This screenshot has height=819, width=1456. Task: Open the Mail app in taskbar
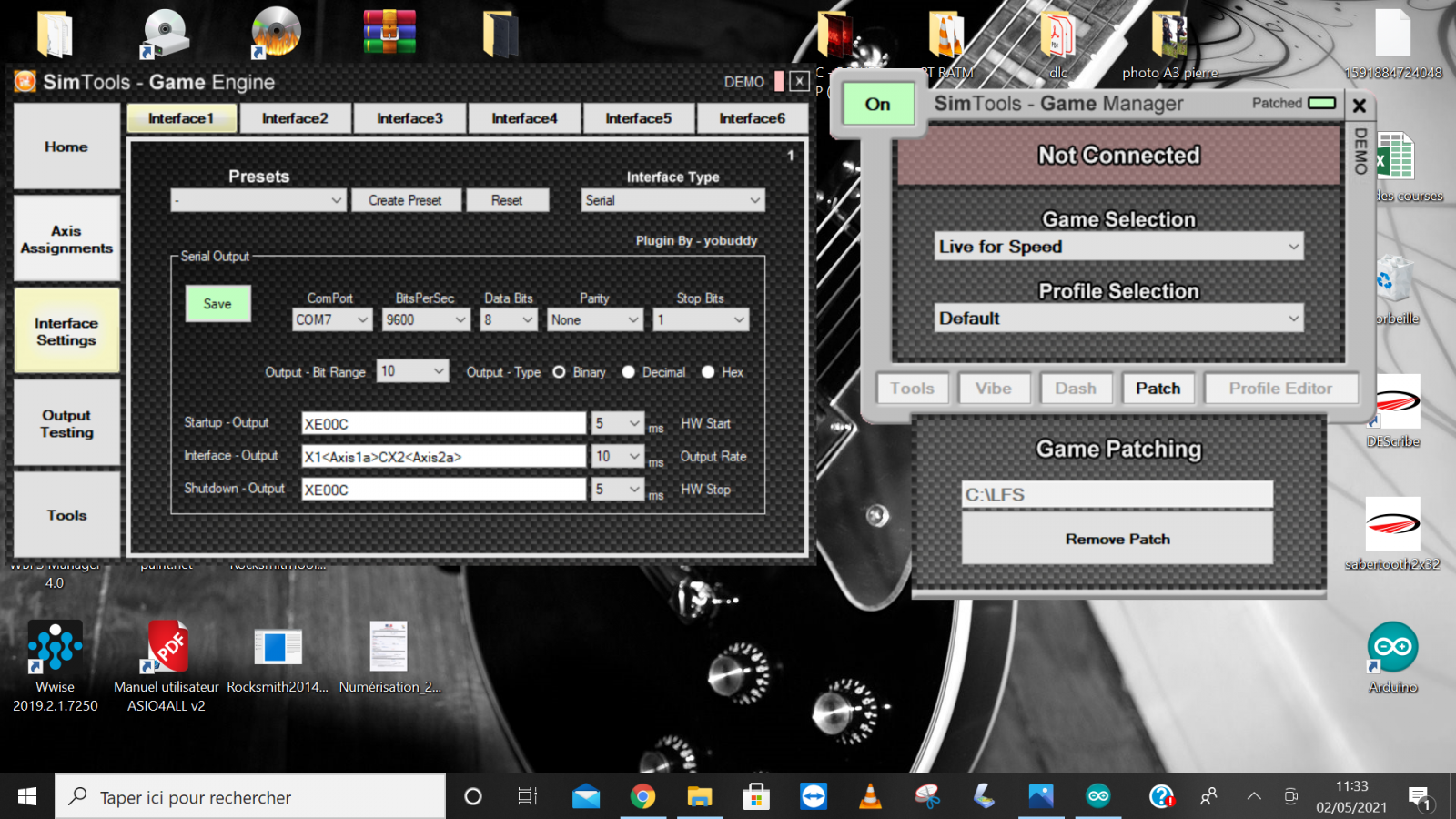pyautogui.click(x=586, y=797)
